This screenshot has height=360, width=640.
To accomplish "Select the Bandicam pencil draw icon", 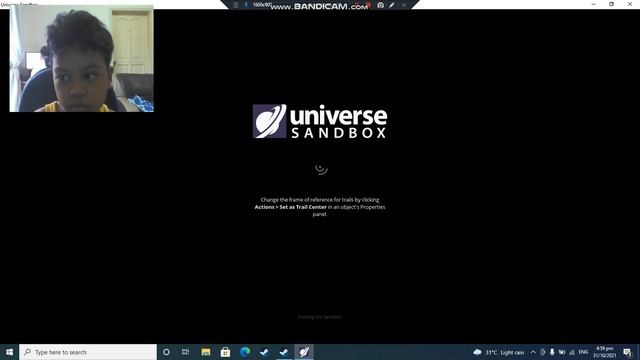I will click(x=392, y=5).
